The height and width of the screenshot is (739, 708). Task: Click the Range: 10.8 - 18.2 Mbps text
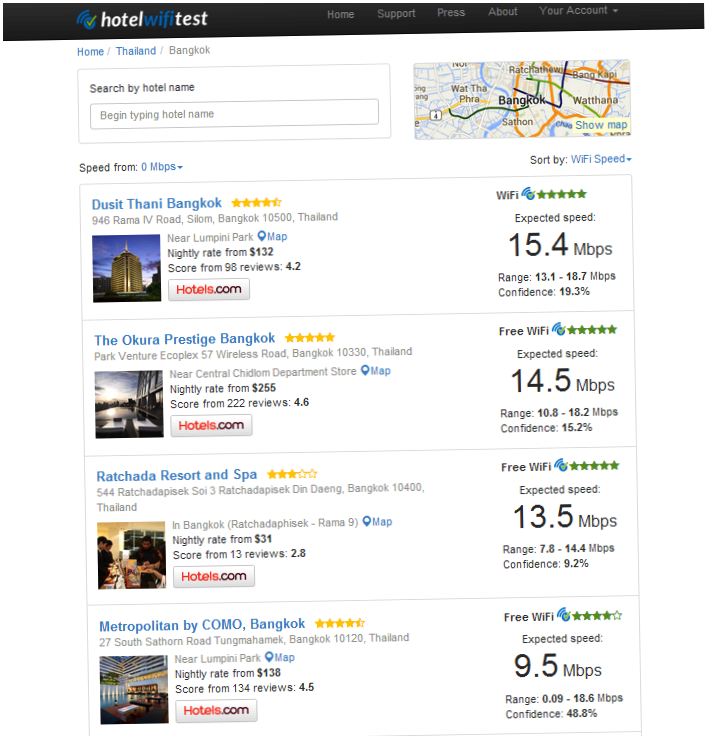[559, 413]
